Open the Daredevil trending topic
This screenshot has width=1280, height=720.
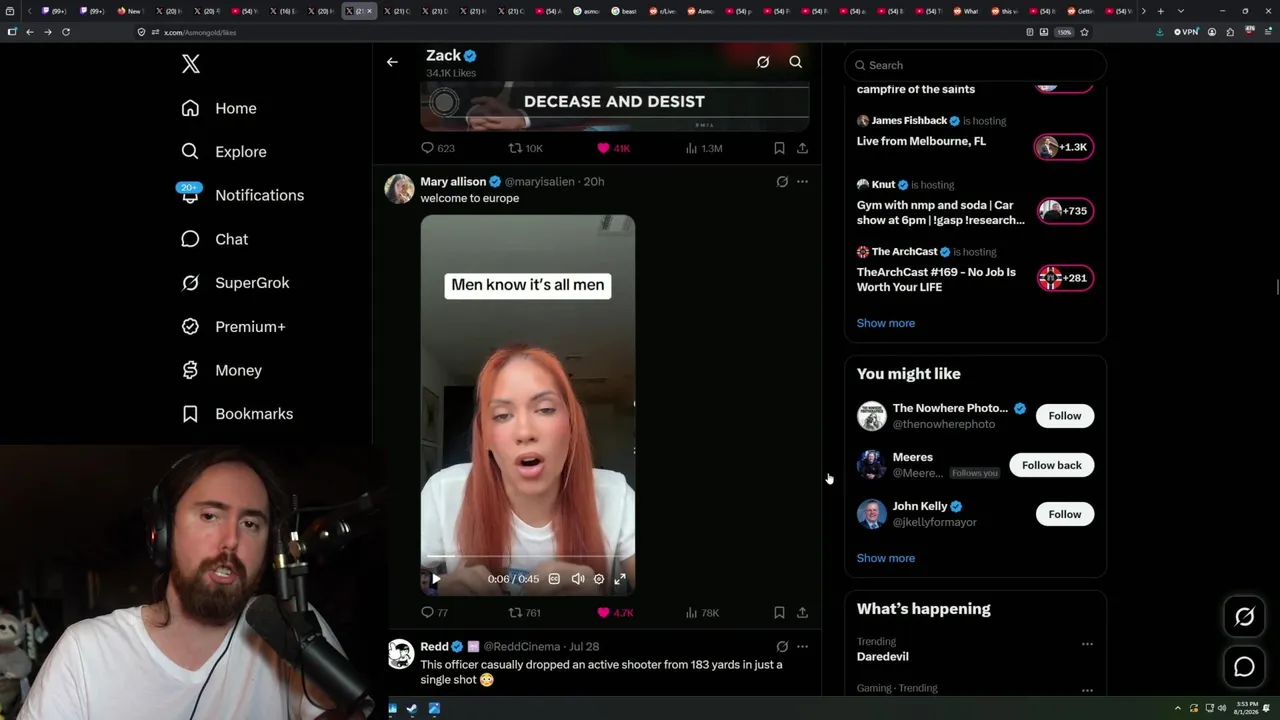coord(883,657)
